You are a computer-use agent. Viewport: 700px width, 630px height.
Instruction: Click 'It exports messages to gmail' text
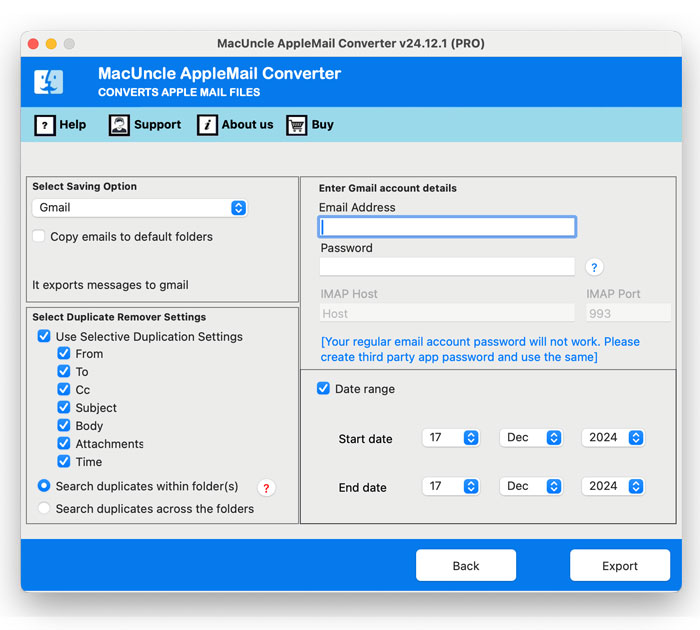[110, 285]
